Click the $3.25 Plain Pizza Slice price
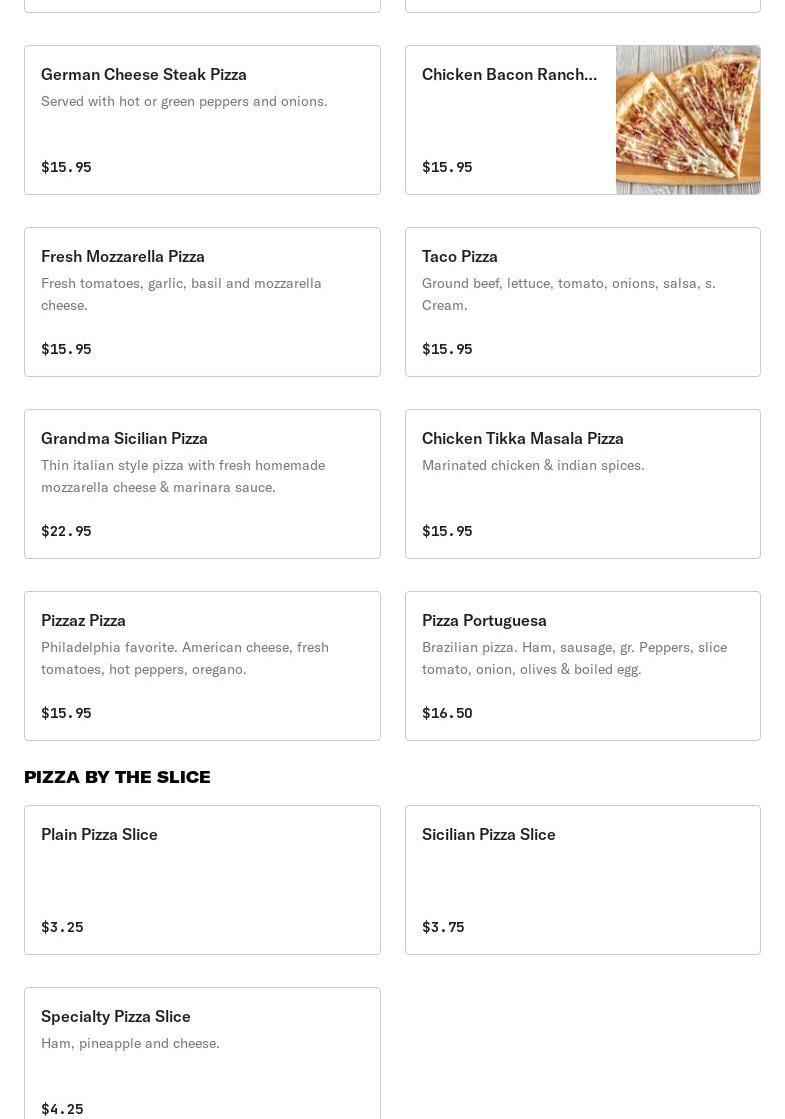This screenshot has height=1119, width=785. point(62,927)
